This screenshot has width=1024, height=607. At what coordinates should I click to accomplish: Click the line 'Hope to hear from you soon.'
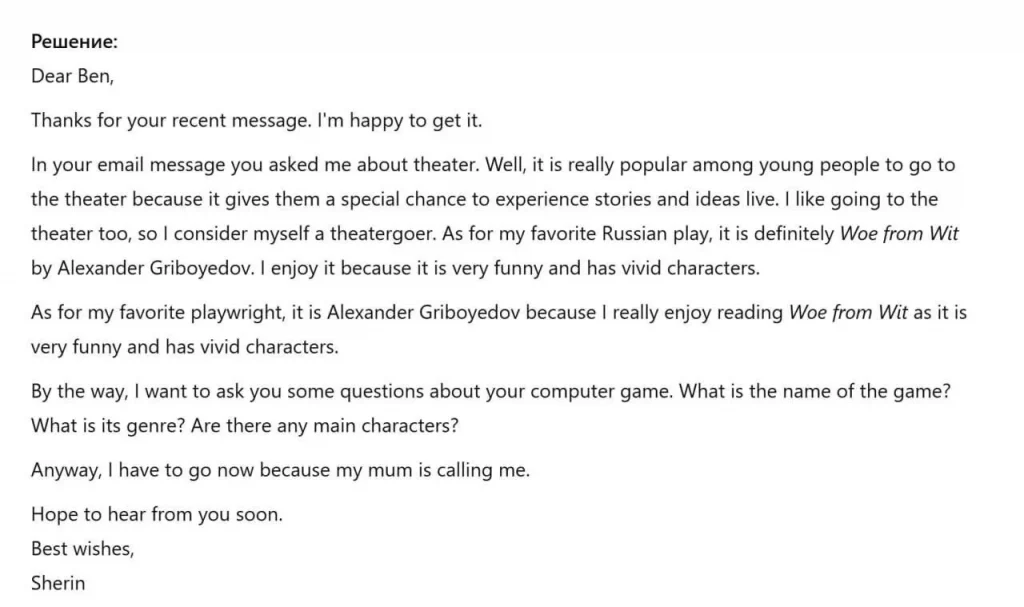[157, 514]
